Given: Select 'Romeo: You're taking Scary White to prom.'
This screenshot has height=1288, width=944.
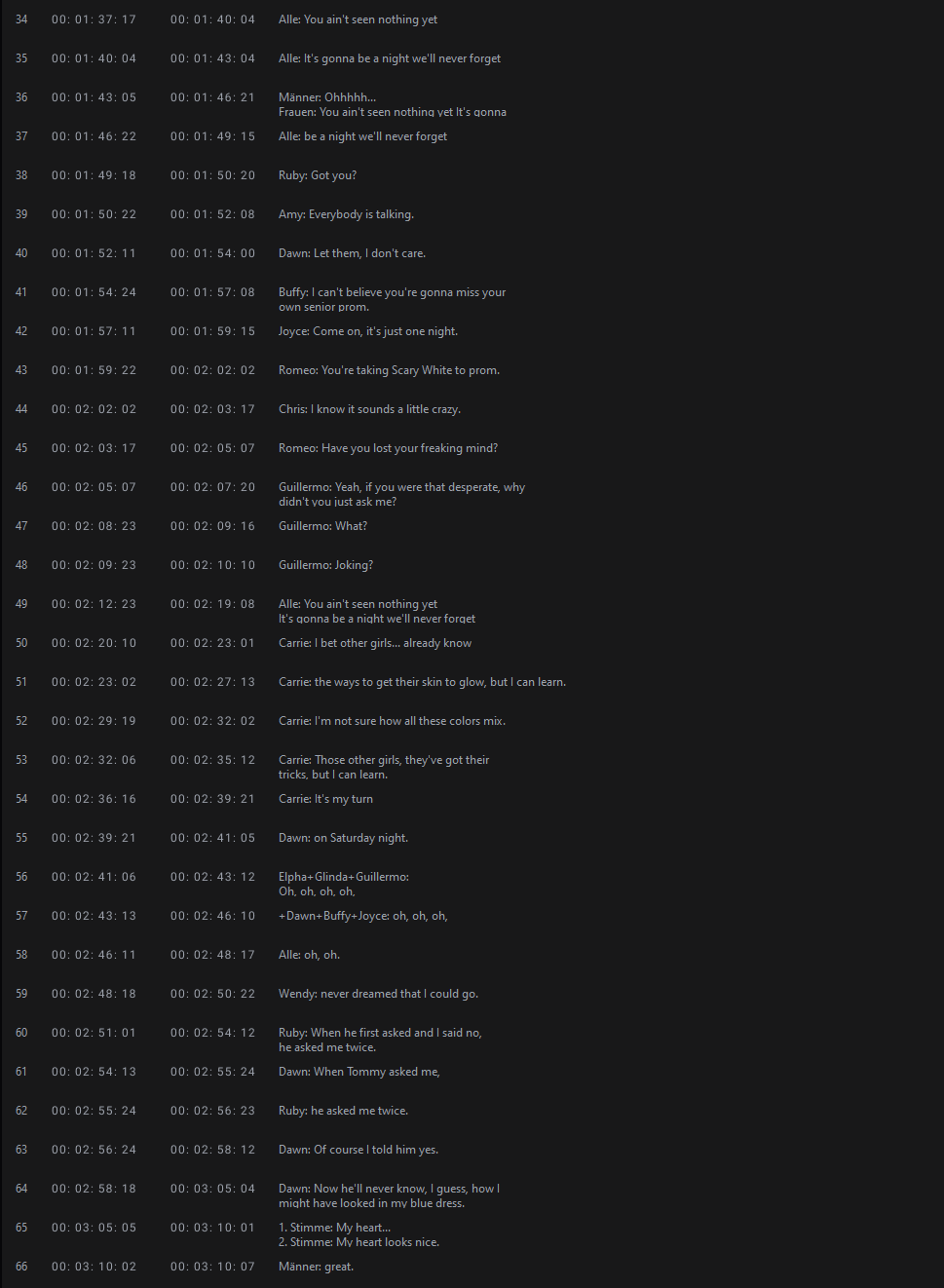Looking at the screenshot, I should [x=389, y=370].
